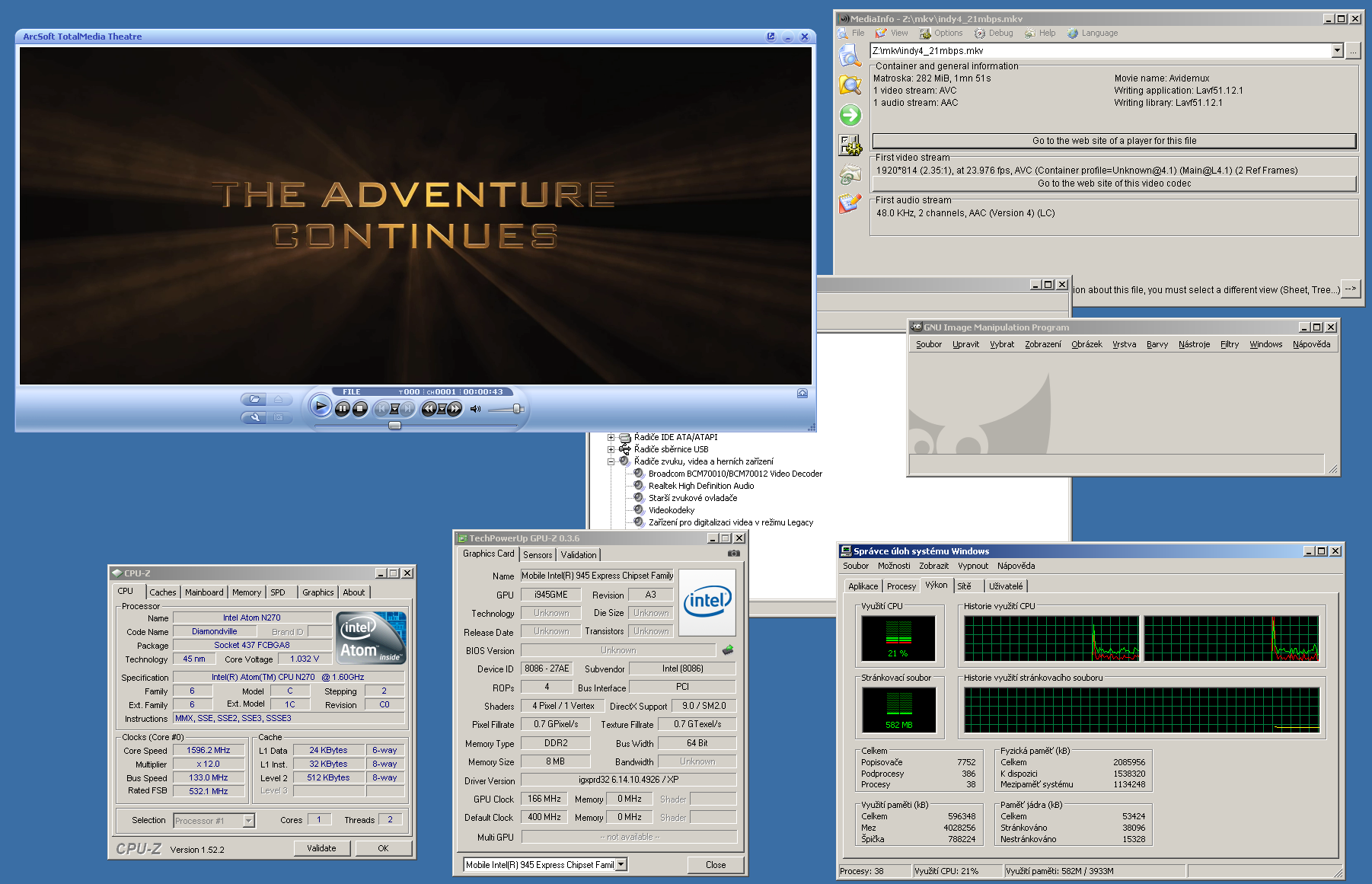Open the MediaInfo preferences sidebar icon
1372x884 pixels.
850,145
